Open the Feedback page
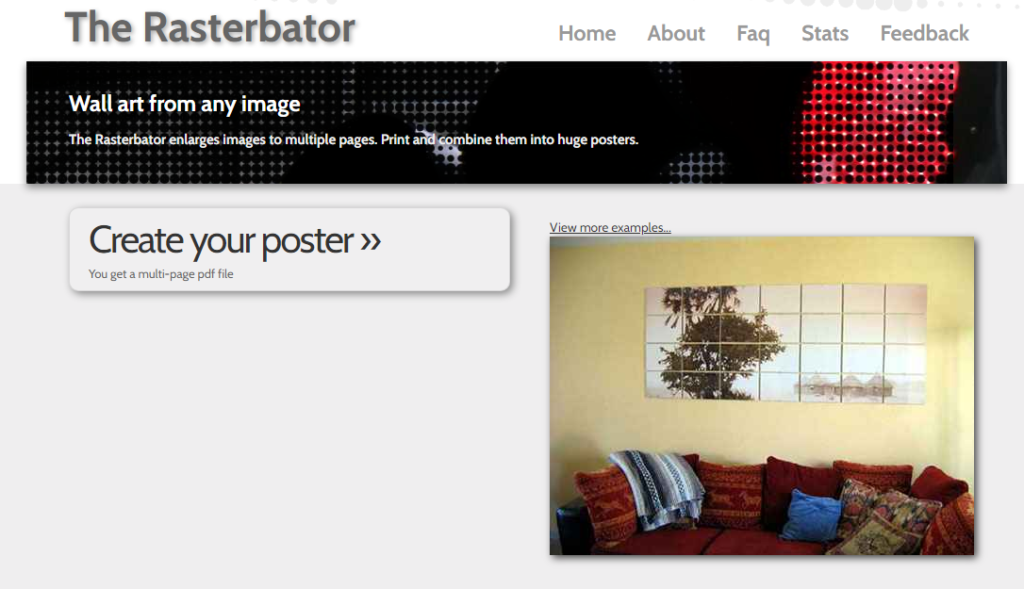Viewport: 1024px width, 589px height. tap(924, 33)
